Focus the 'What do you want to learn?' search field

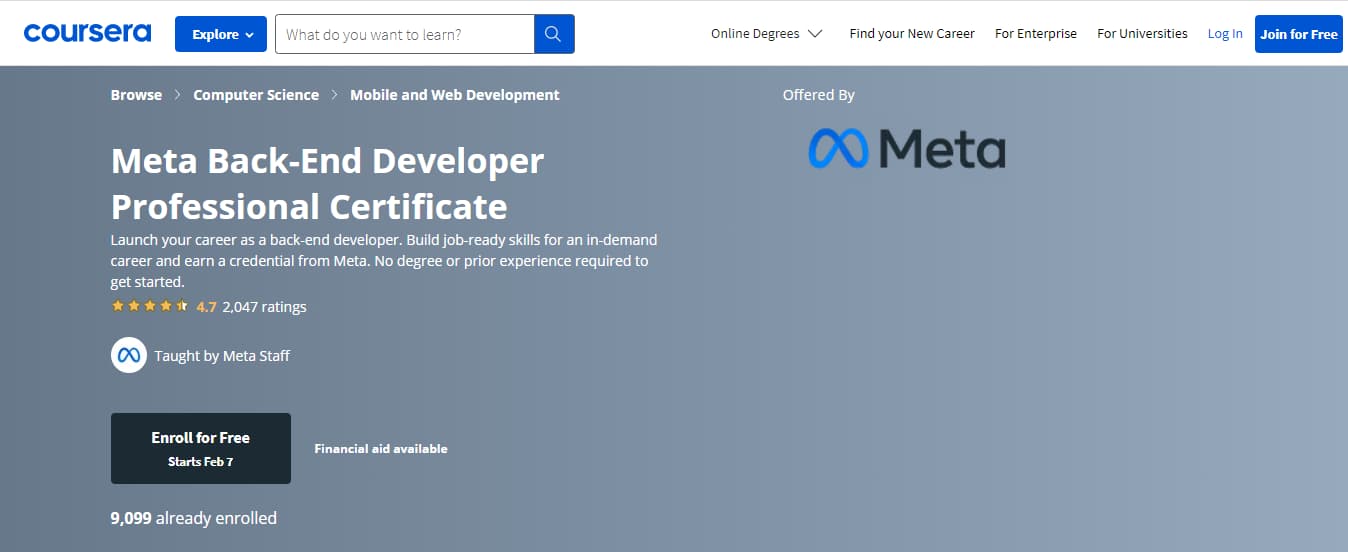405,34
